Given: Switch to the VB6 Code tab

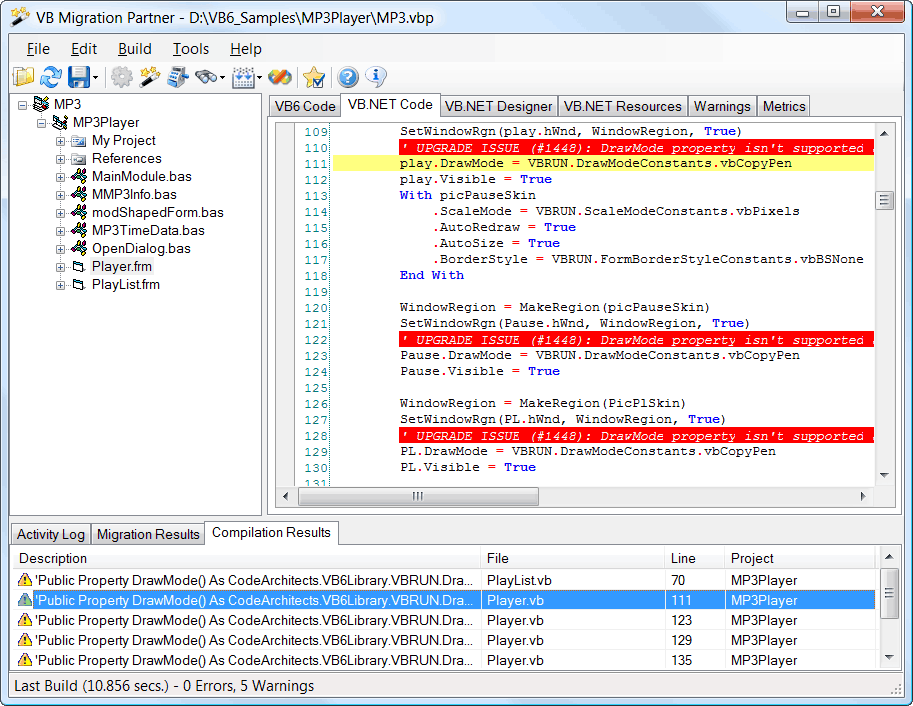Looking at the screenshot, I should tap(305, 107).
